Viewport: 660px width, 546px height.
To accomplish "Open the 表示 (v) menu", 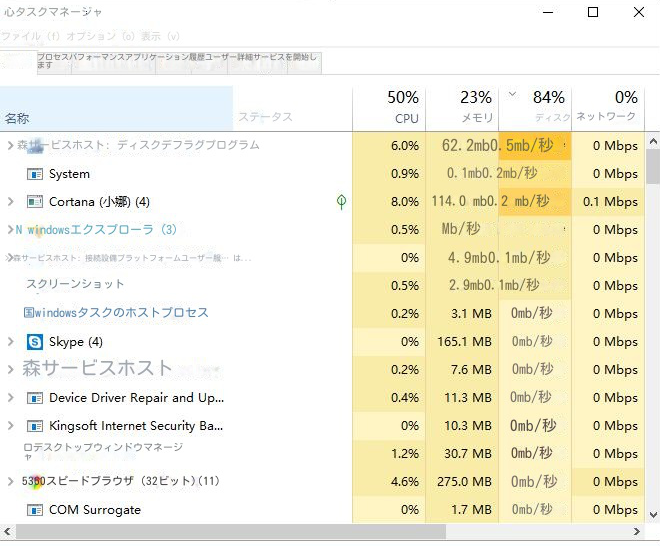I will coord(160,36).
